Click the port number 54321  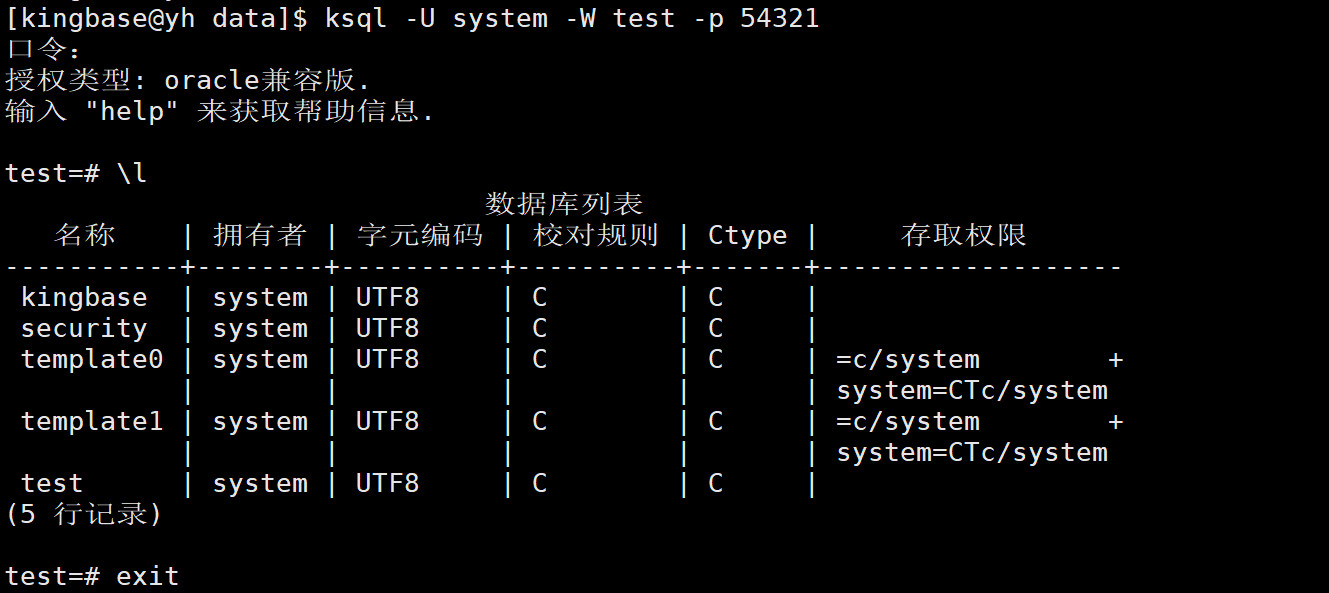(x=779, y=18)
